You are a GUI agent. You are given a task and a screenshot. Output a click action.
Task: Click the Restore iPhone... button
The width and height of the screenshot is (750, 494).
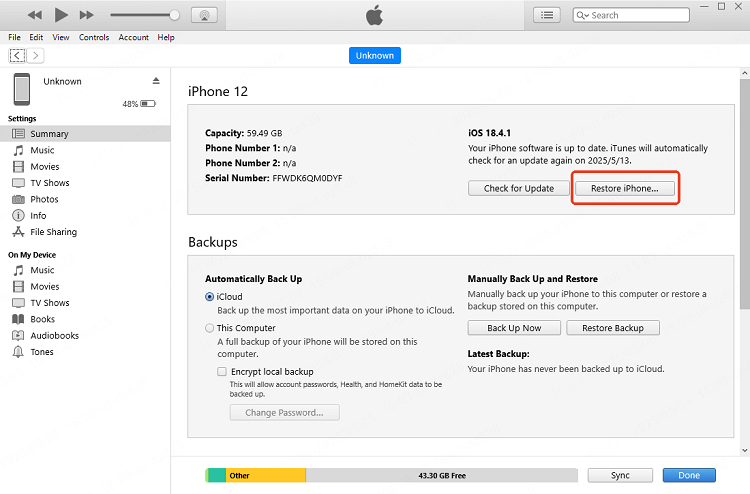[x=625, y=188]
